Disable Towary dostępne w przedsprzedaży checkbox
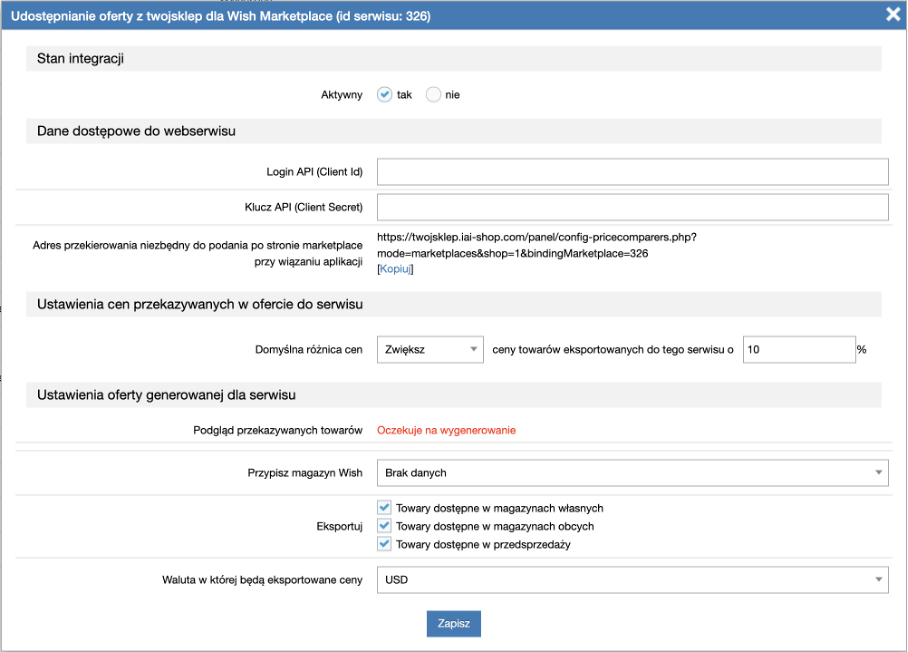Image resolution: width=908 pixels, height=652 pixels. (385, 544)
